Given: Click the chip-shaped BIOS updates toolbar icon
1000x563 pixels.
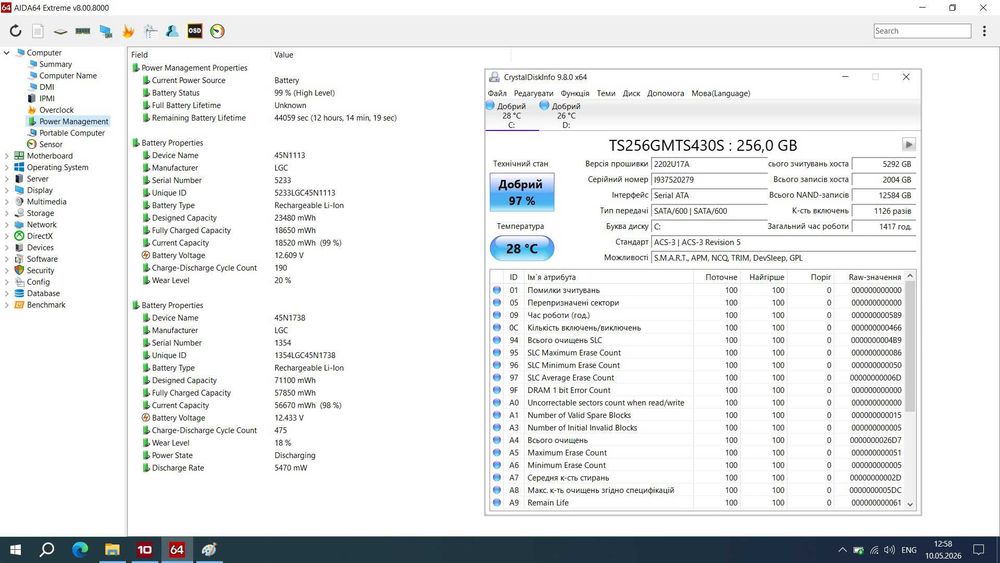Looking at the screenshot, I should point(60,31).
